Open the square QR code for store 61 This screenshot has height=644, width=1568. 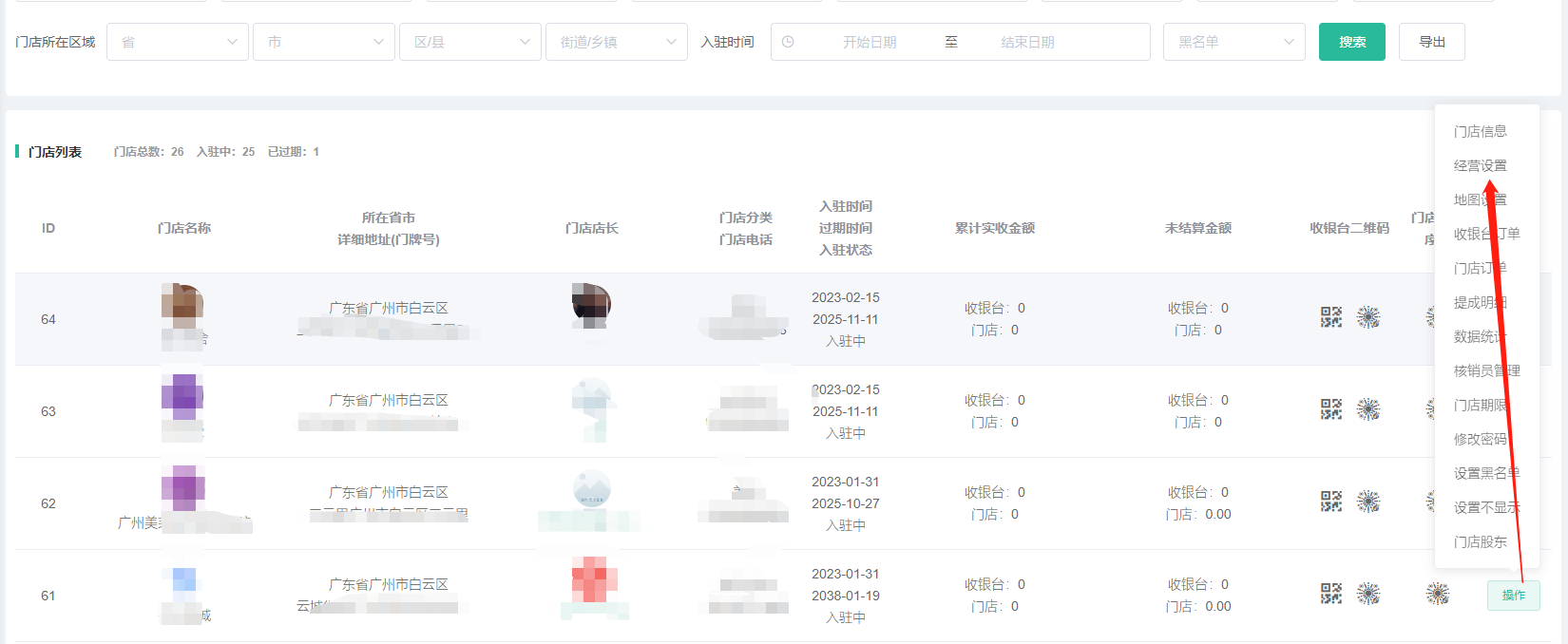tap(1330, 594)
